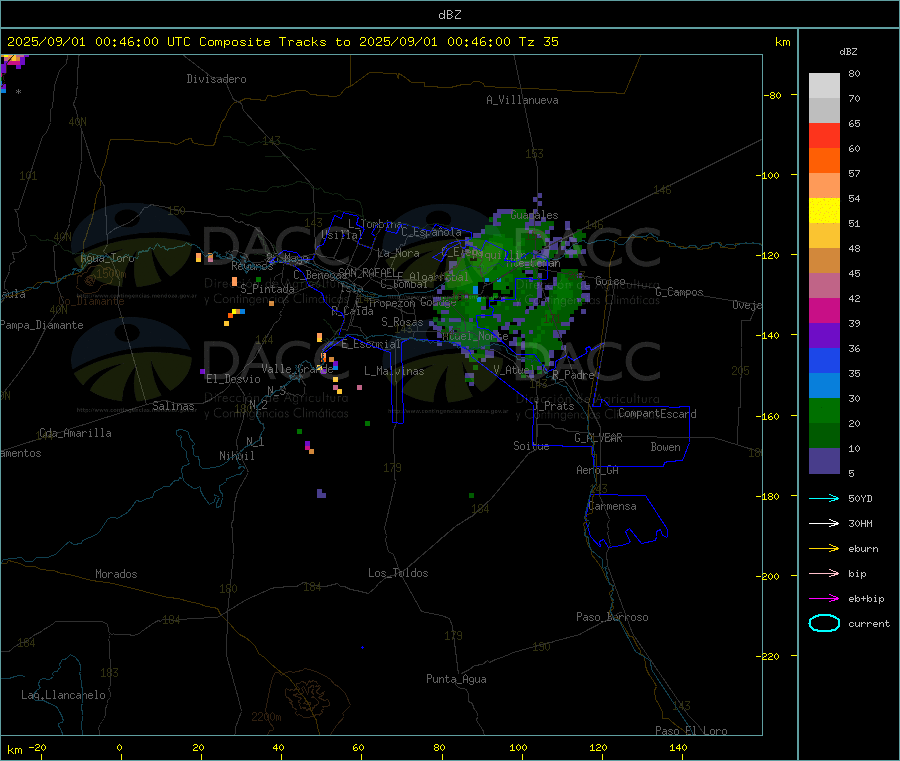Click the 'Lag.Llancanelo' map label

pos(63,695)
